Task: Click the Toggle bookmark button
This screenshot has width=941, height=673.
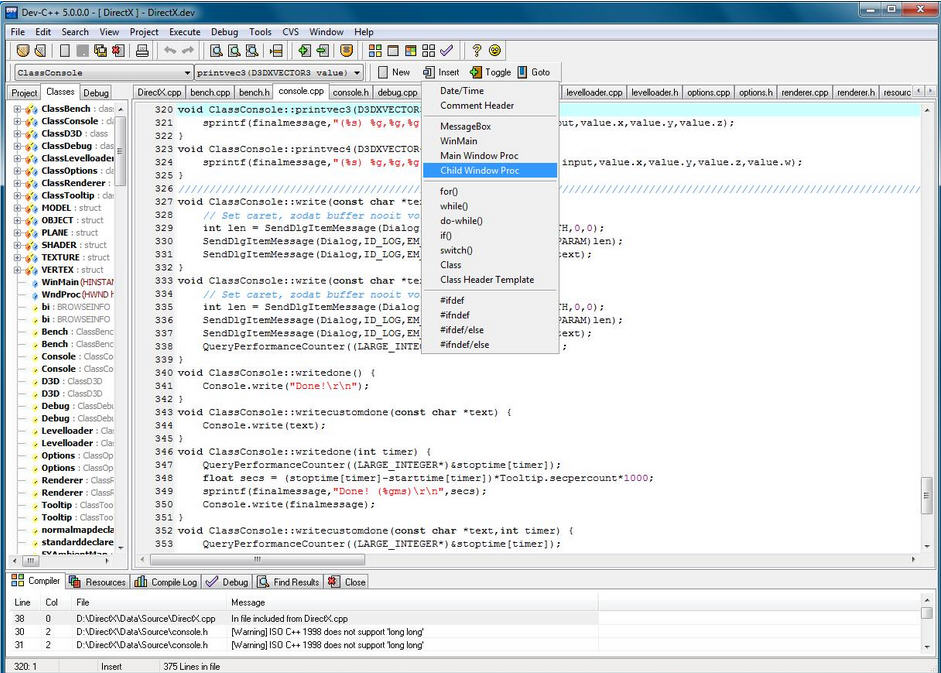Action: (490, 72)
